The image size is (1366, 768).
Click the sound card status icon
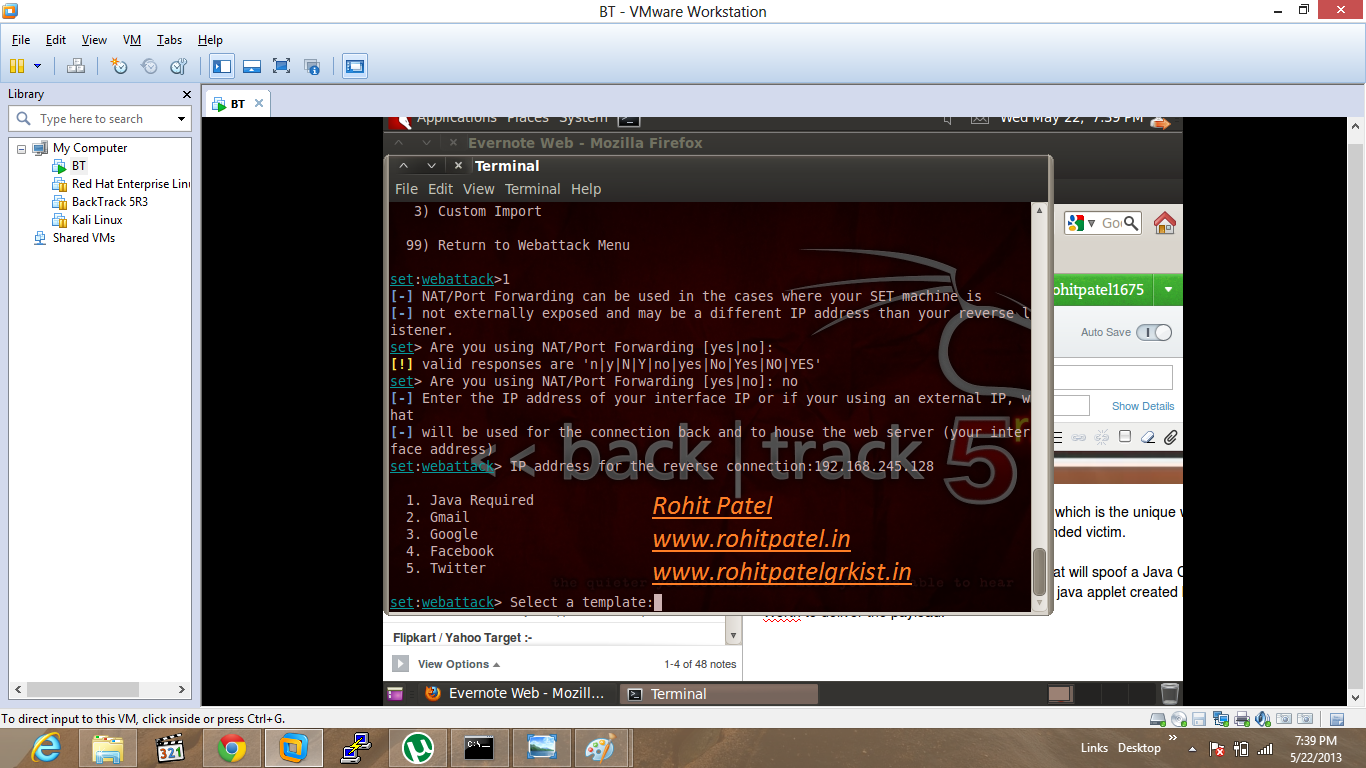click(x=1261, y=719)
